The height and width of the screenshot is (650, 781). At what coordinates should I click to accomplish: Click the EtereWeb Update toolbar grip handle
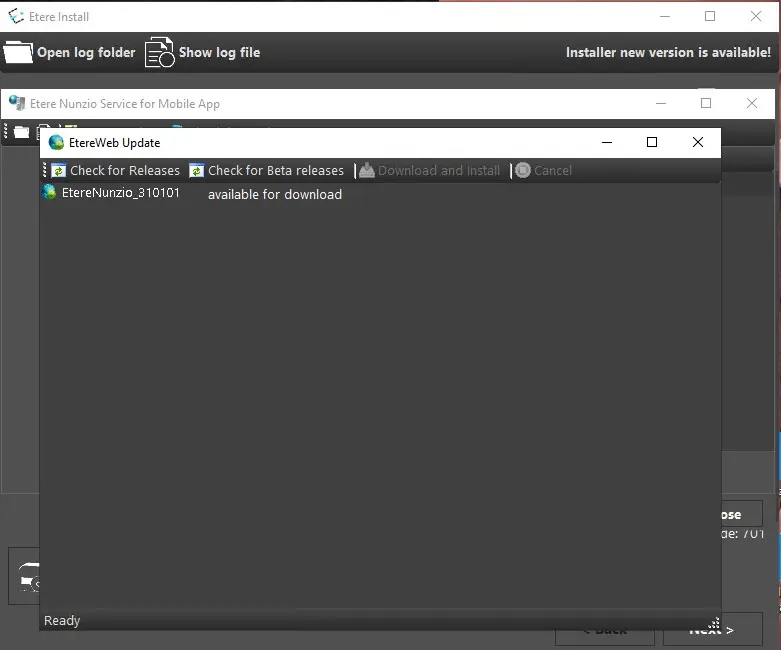click(x=44, y=170)
